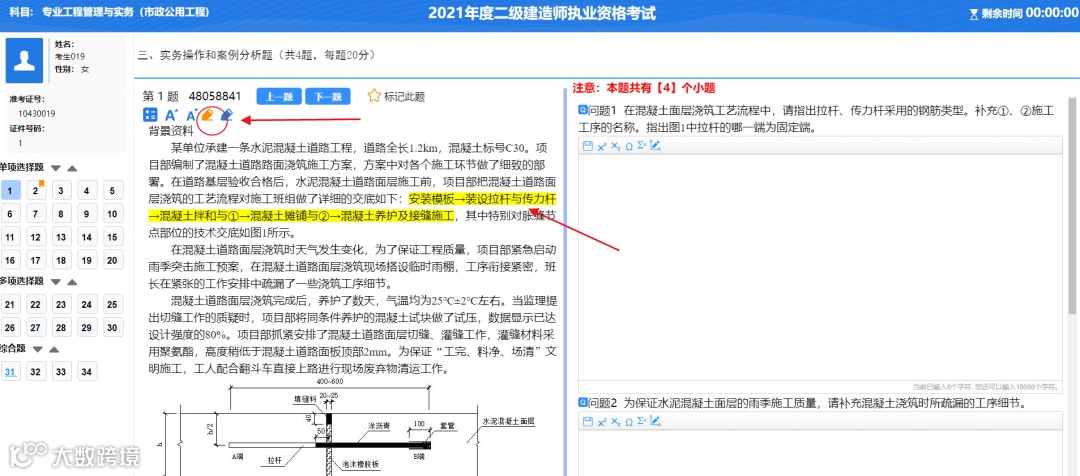Screen dimensions: 1080x476
Task: Click superscript icon in 问题2 editor toolbar
Action: point(601,422)
